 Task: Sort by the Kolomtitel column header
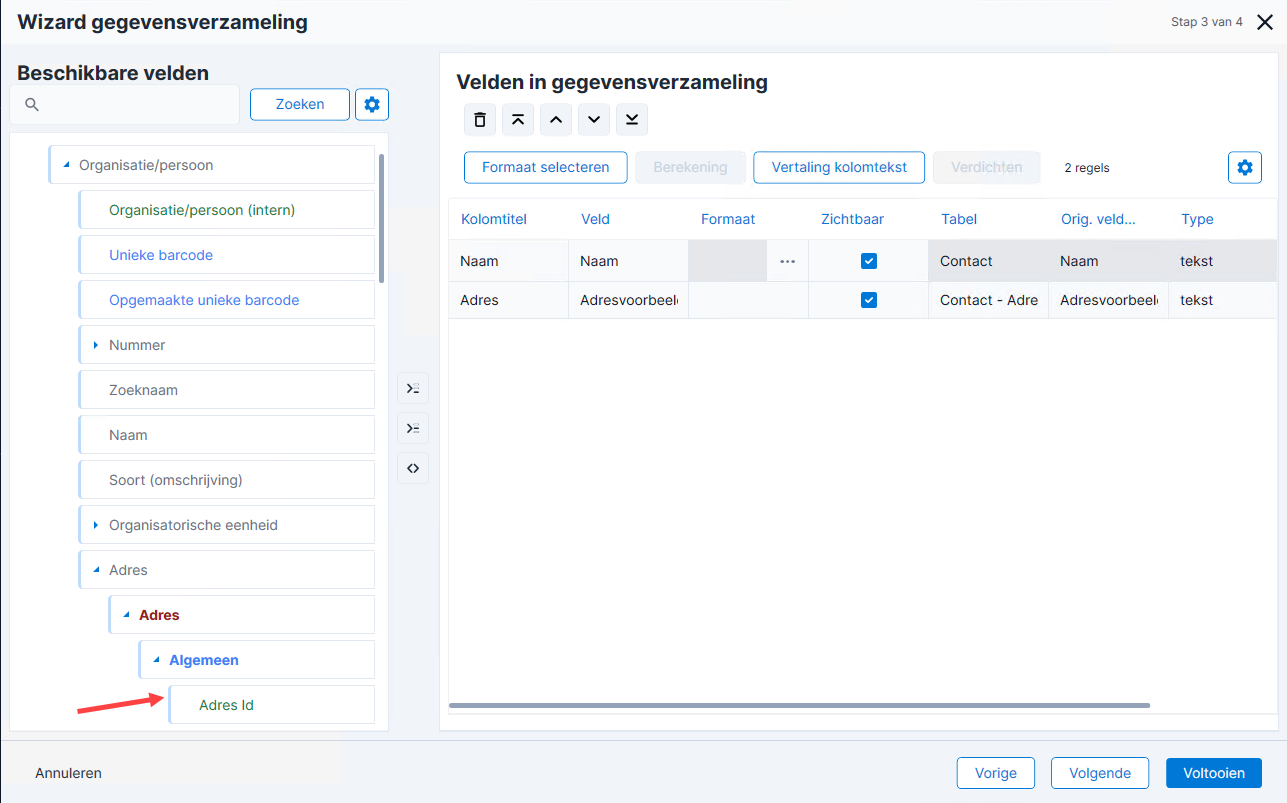click(494, 219)
